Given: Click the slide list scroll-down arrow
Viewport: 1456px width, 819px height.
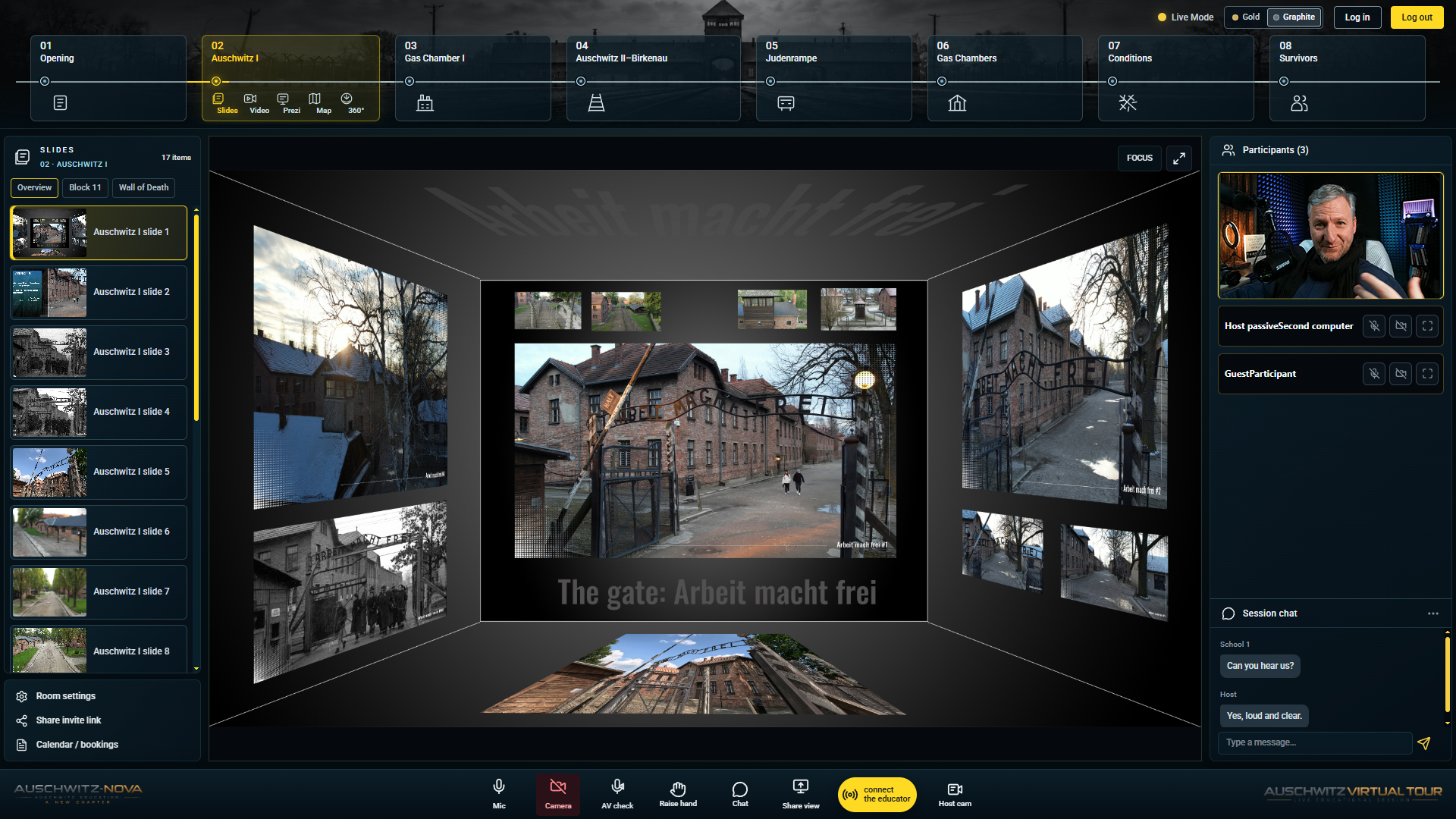Looking at the screenshot, I should pos(196,669).
